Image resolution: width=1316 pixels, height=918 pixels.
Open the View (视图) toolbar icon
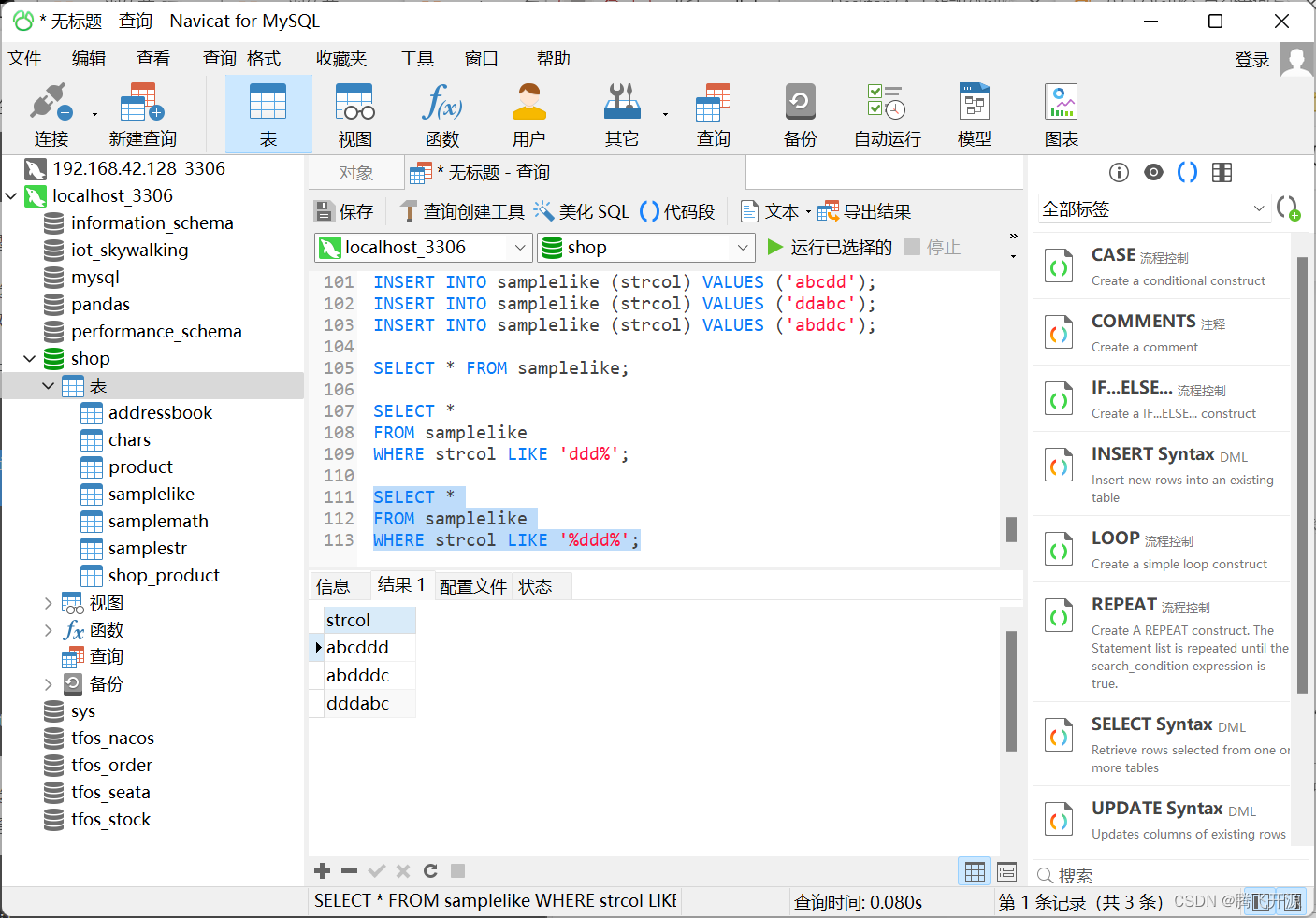[x=355, y=114]
